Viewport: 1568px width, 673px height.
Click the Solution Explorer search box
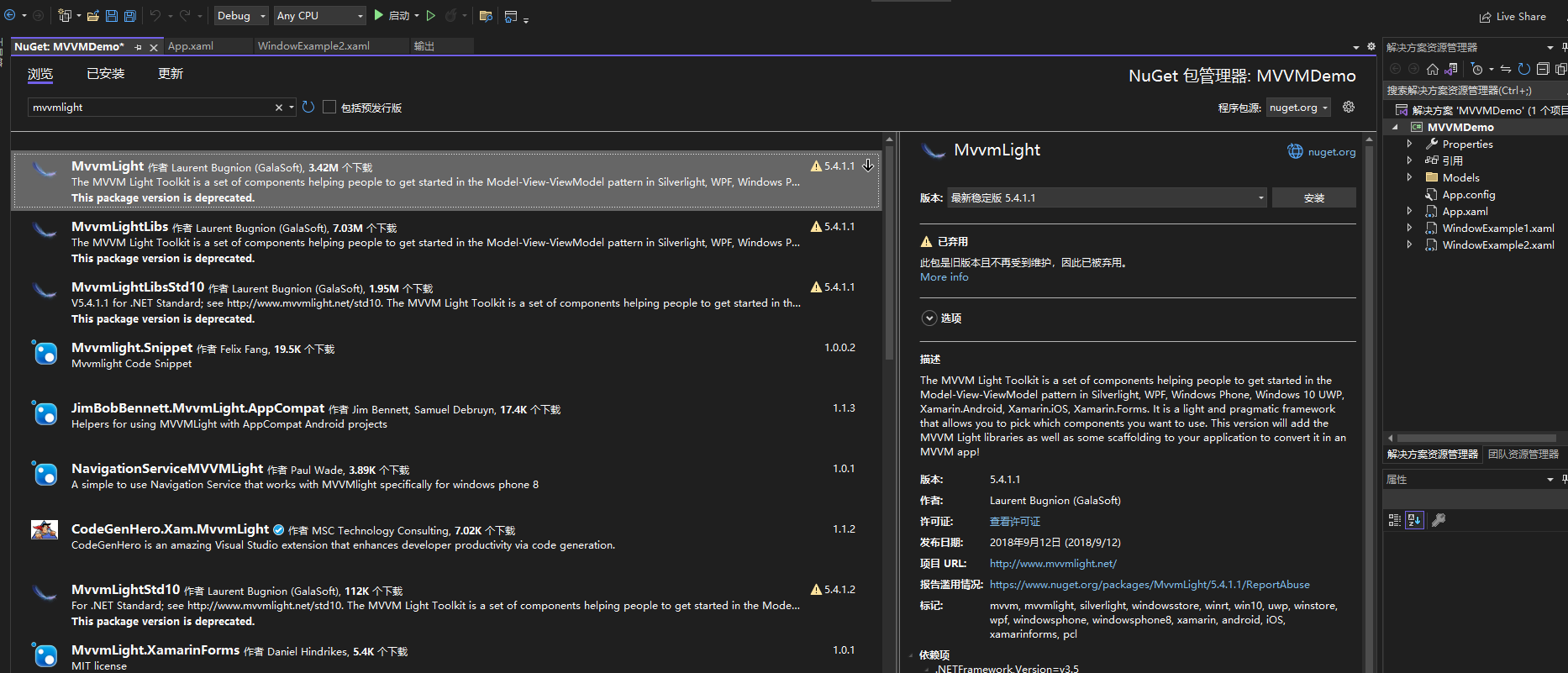pos(1475,90)
